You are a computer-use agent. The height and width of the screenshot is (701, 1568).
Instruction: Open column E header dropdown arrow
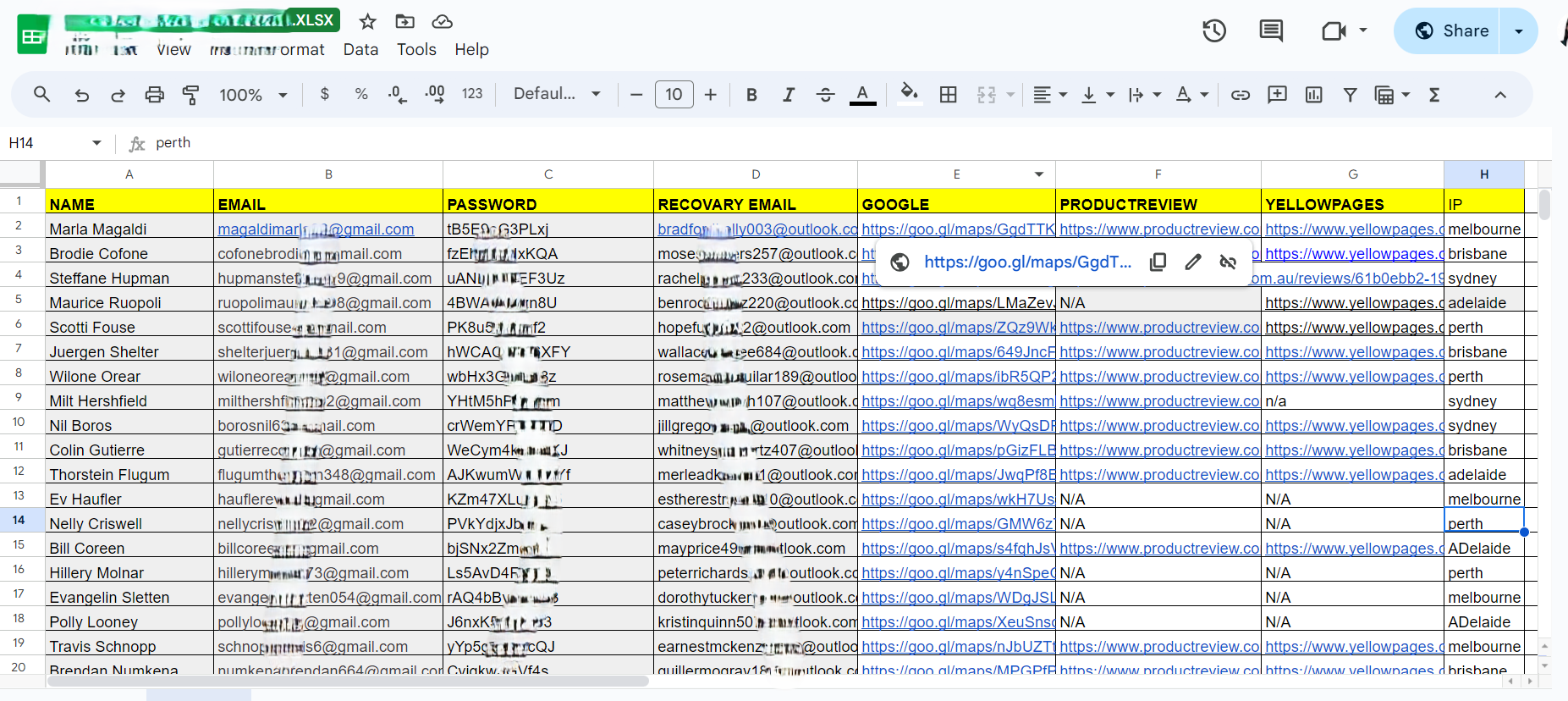pyautogui.click(x=1039, y=174)
